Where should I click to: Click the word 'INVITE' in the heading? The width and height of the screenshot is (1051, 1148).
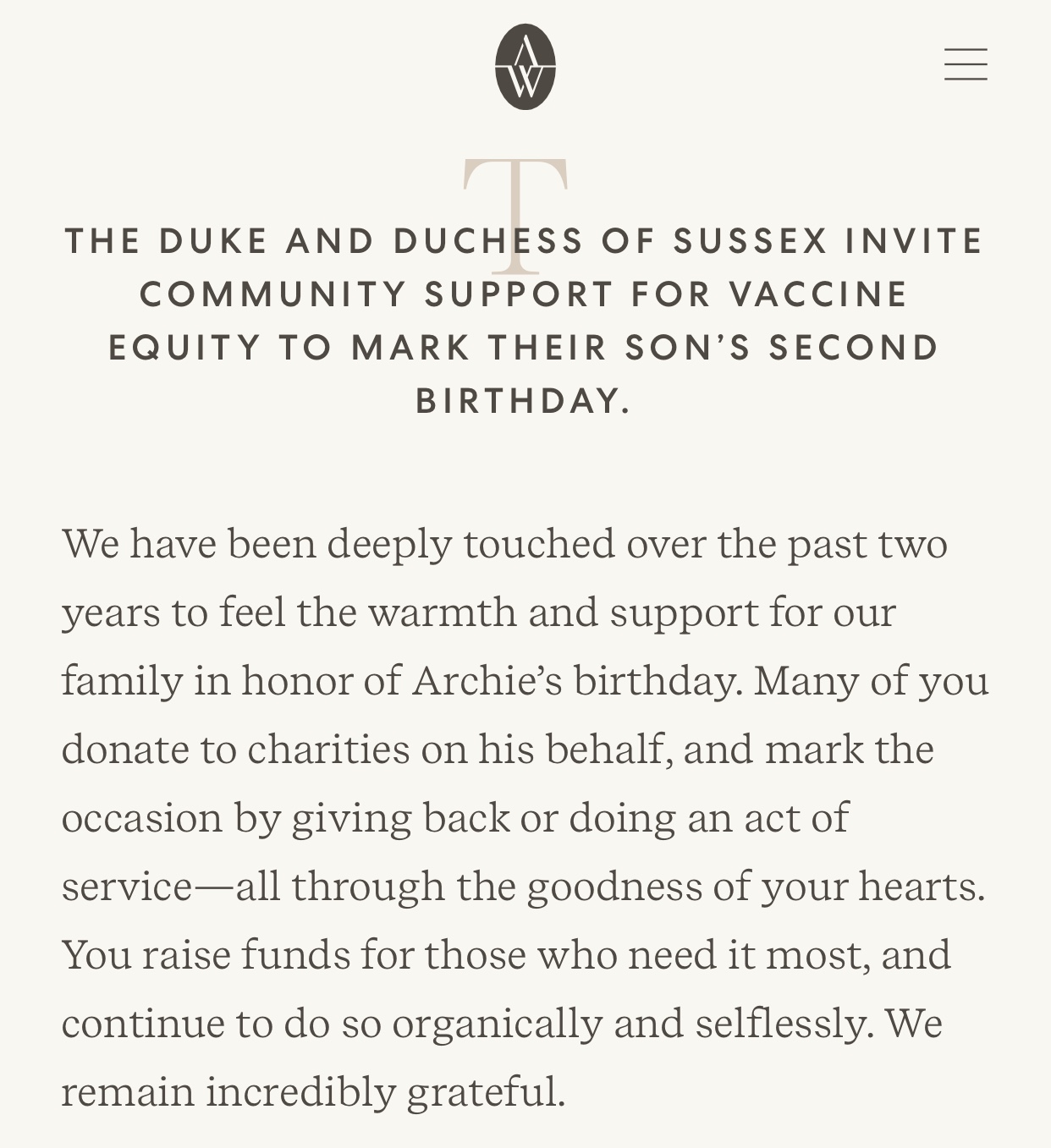[915, 241]
